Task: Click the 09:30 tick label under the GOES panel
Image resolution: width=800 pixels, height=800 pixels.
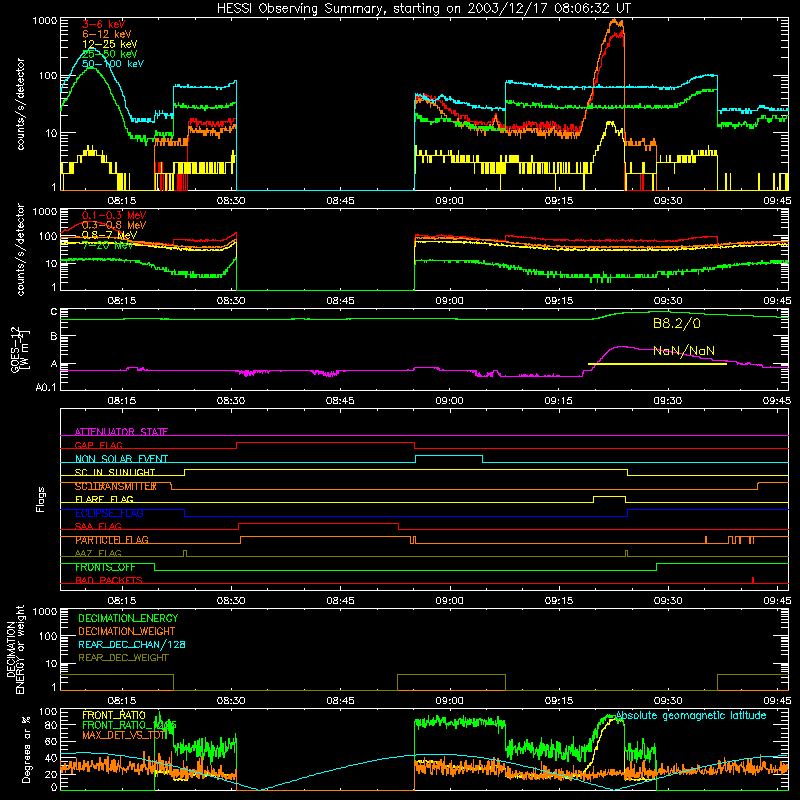Action: 668,401
